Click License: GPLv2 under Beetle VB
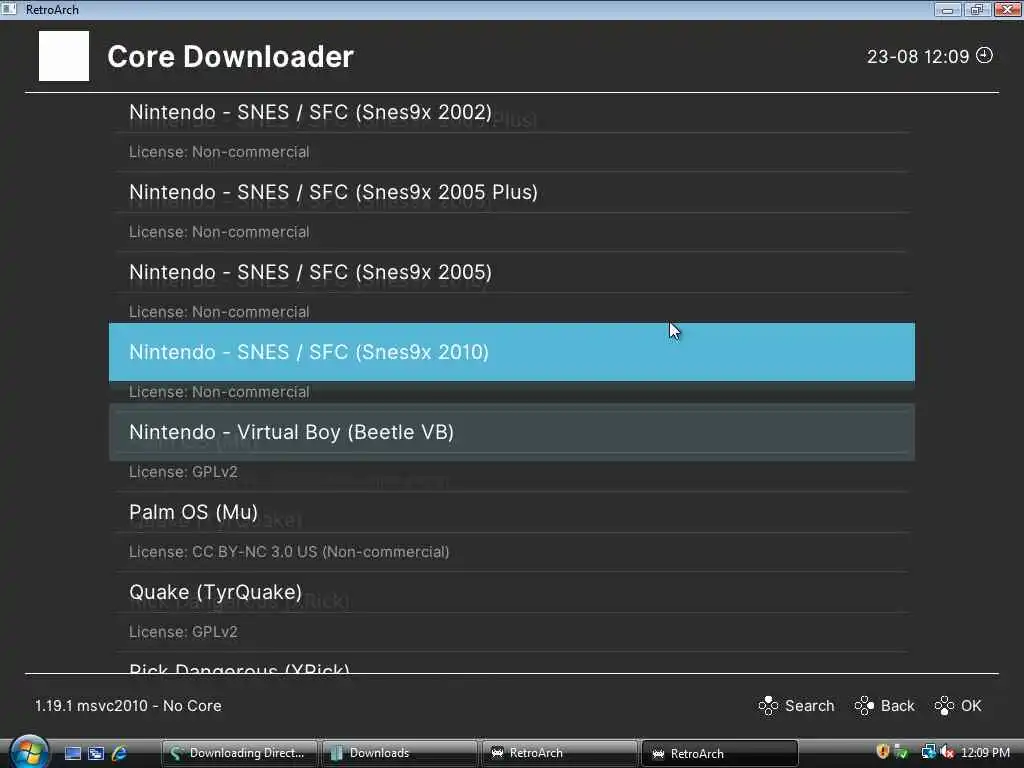 click(x=184, y=472)
